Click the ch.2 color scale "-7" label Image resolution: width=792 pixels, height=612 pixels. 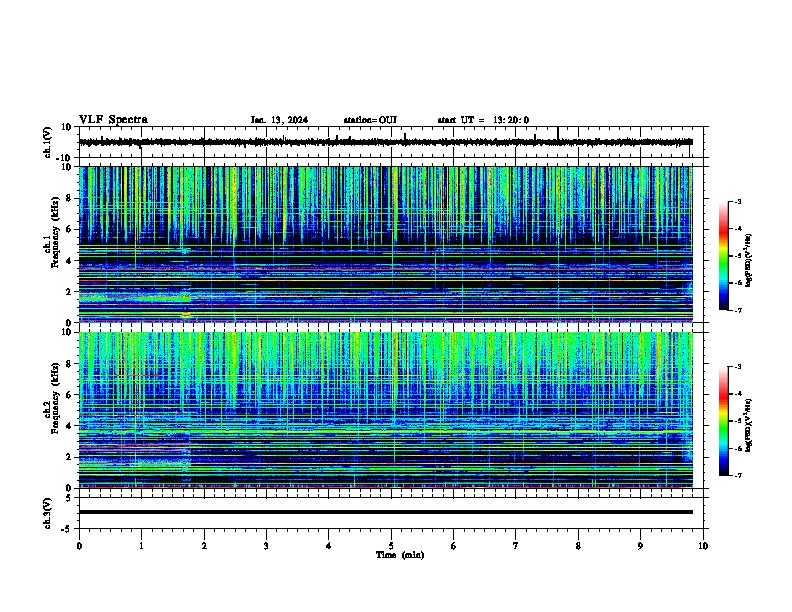point(737,475)
